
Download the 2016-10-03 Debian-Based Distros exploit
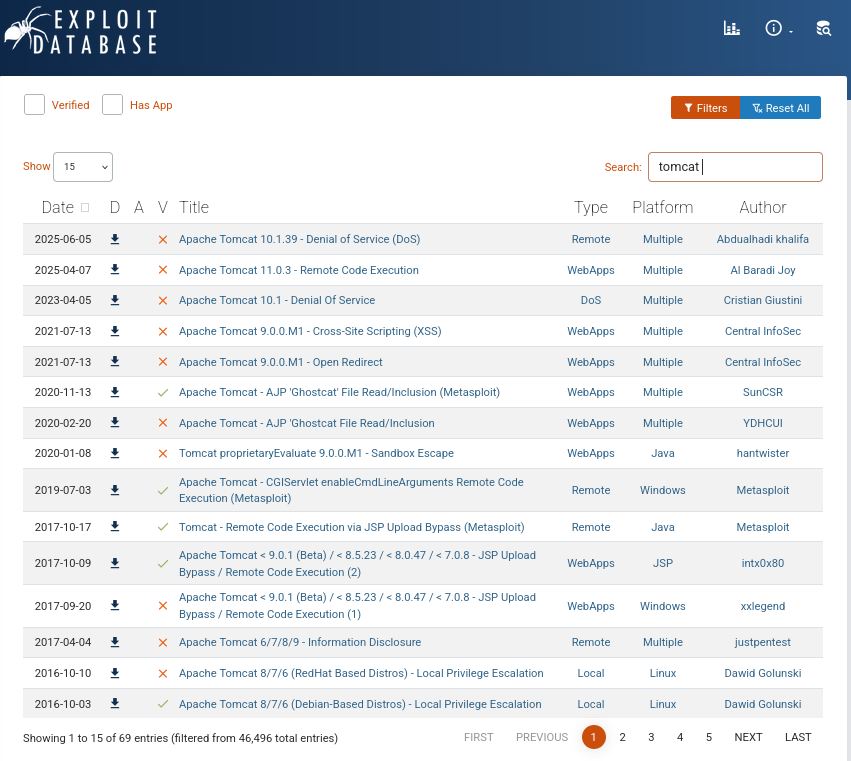click(115, 703)
